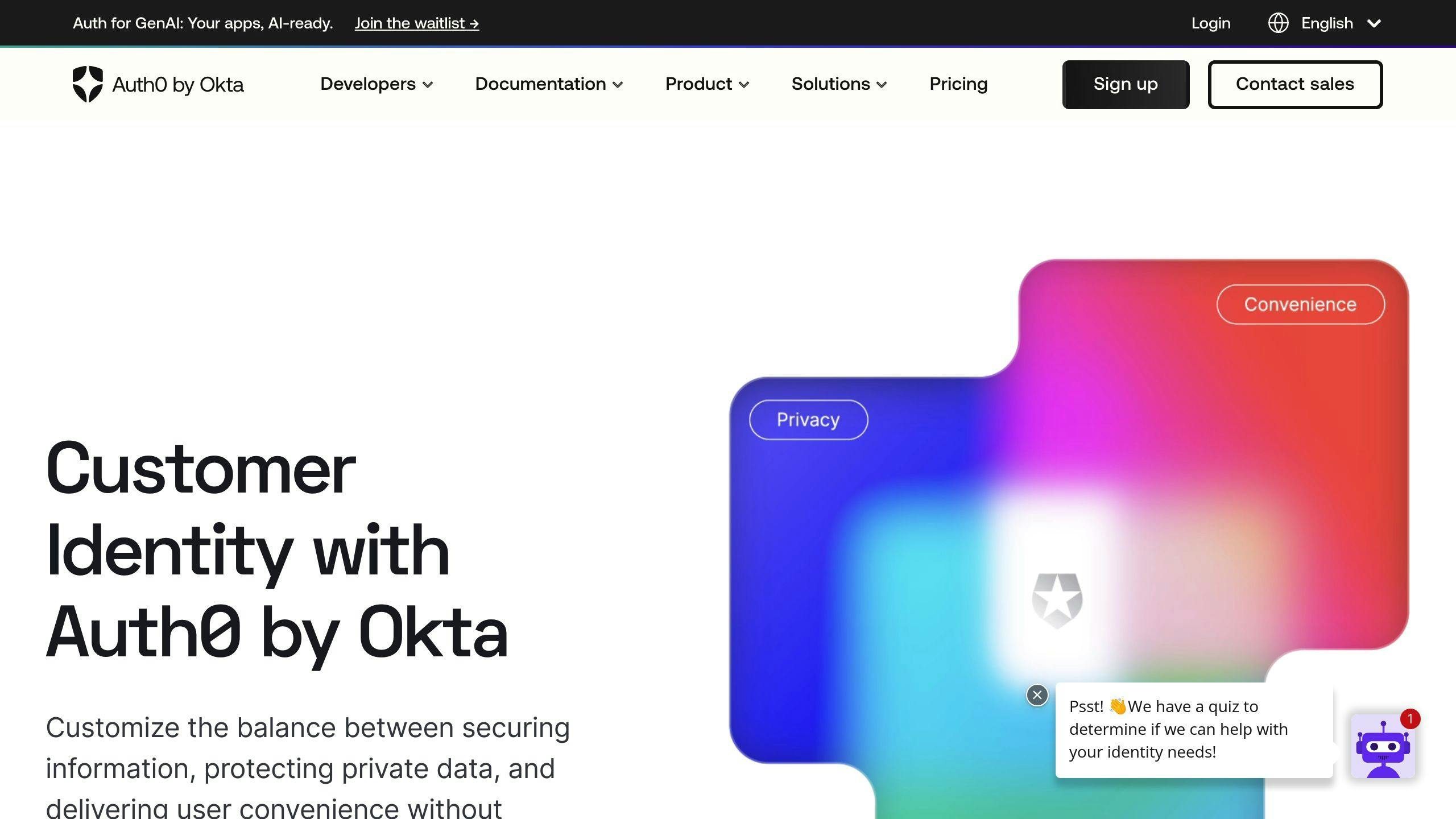Viewport: 1456px width, 819px height.
Task: Click the Contact sales button
Action: click(1295, 84)
